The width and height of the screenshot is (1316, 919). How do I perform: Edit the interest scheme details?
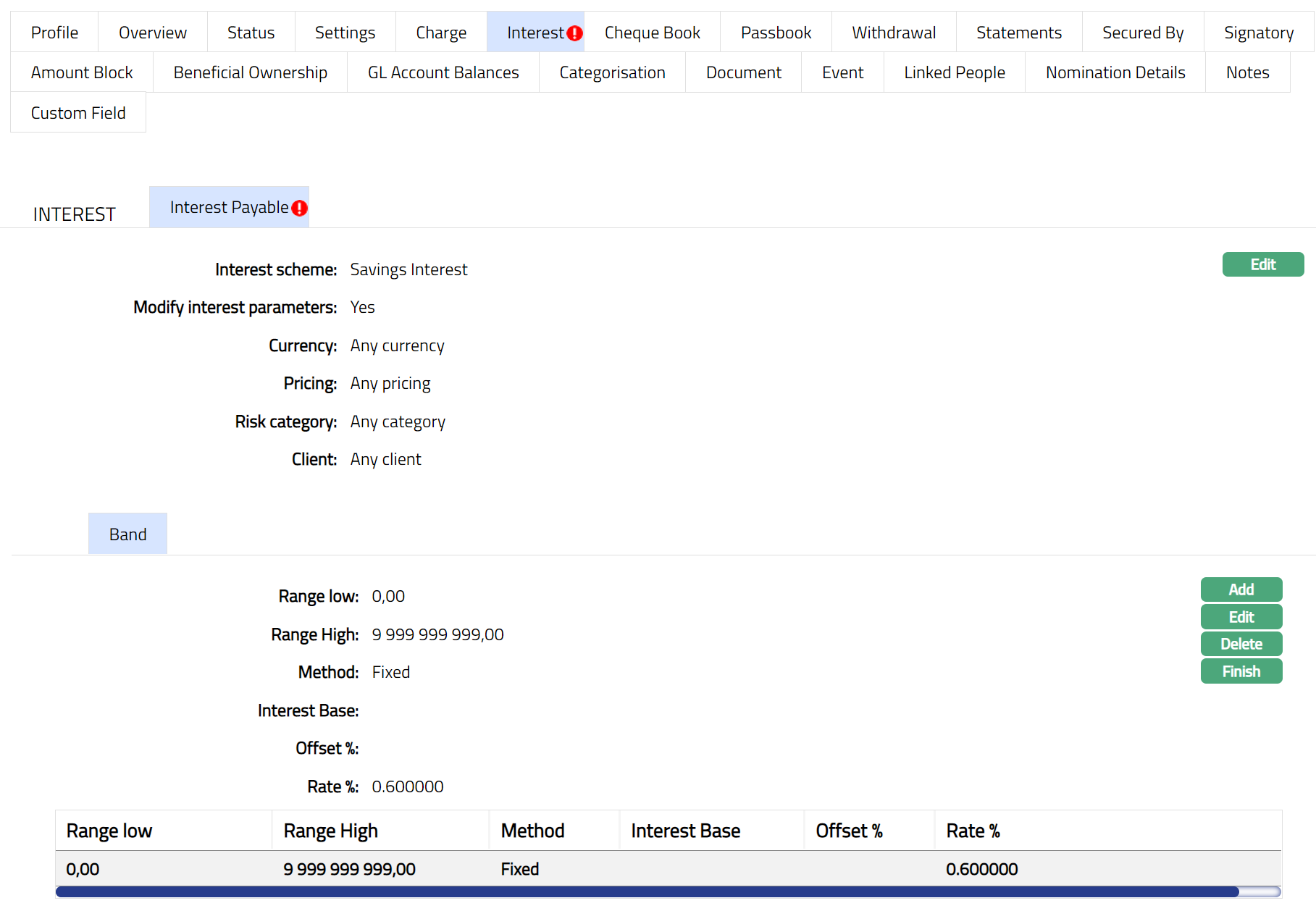[1262, 264]
